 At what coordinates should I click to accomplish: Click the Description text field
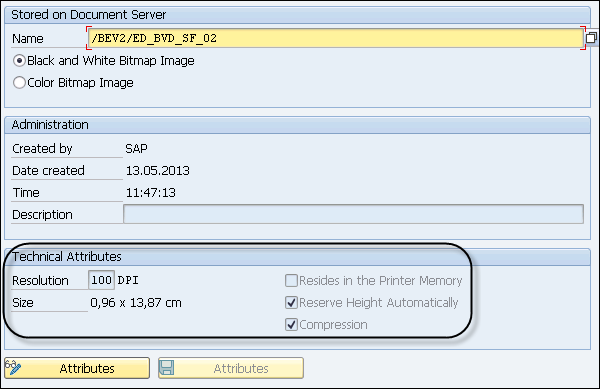[354, 214]
